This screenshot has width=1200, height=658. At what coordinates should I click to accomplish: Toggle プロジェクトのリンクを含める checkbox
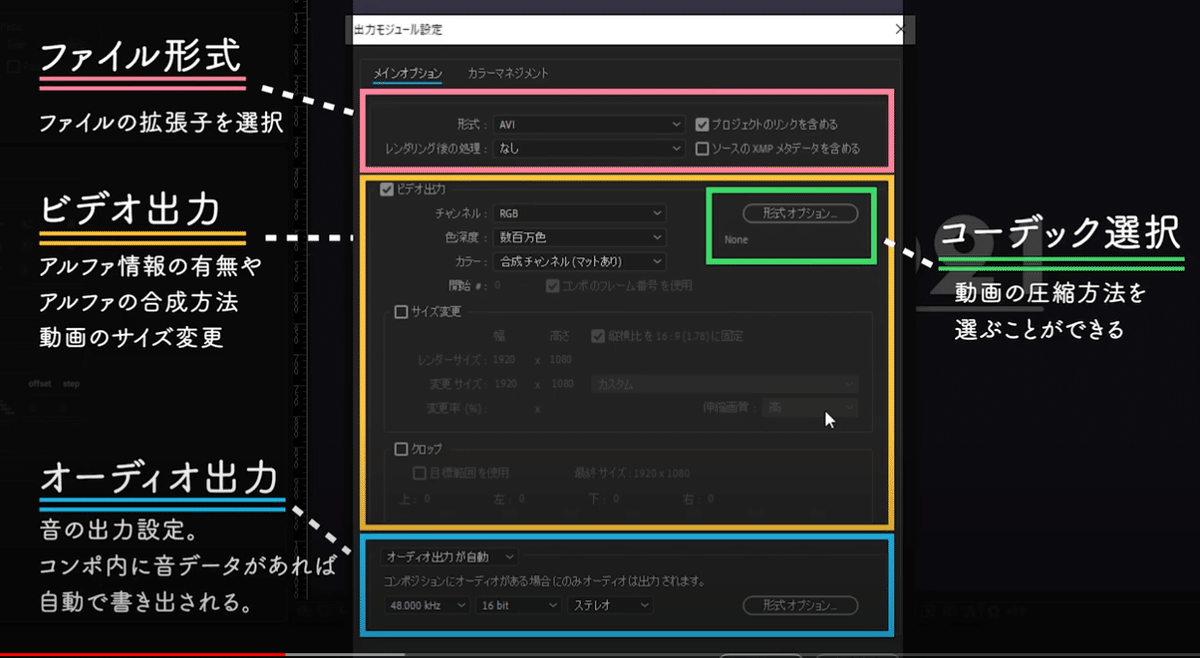coord(703,125)
